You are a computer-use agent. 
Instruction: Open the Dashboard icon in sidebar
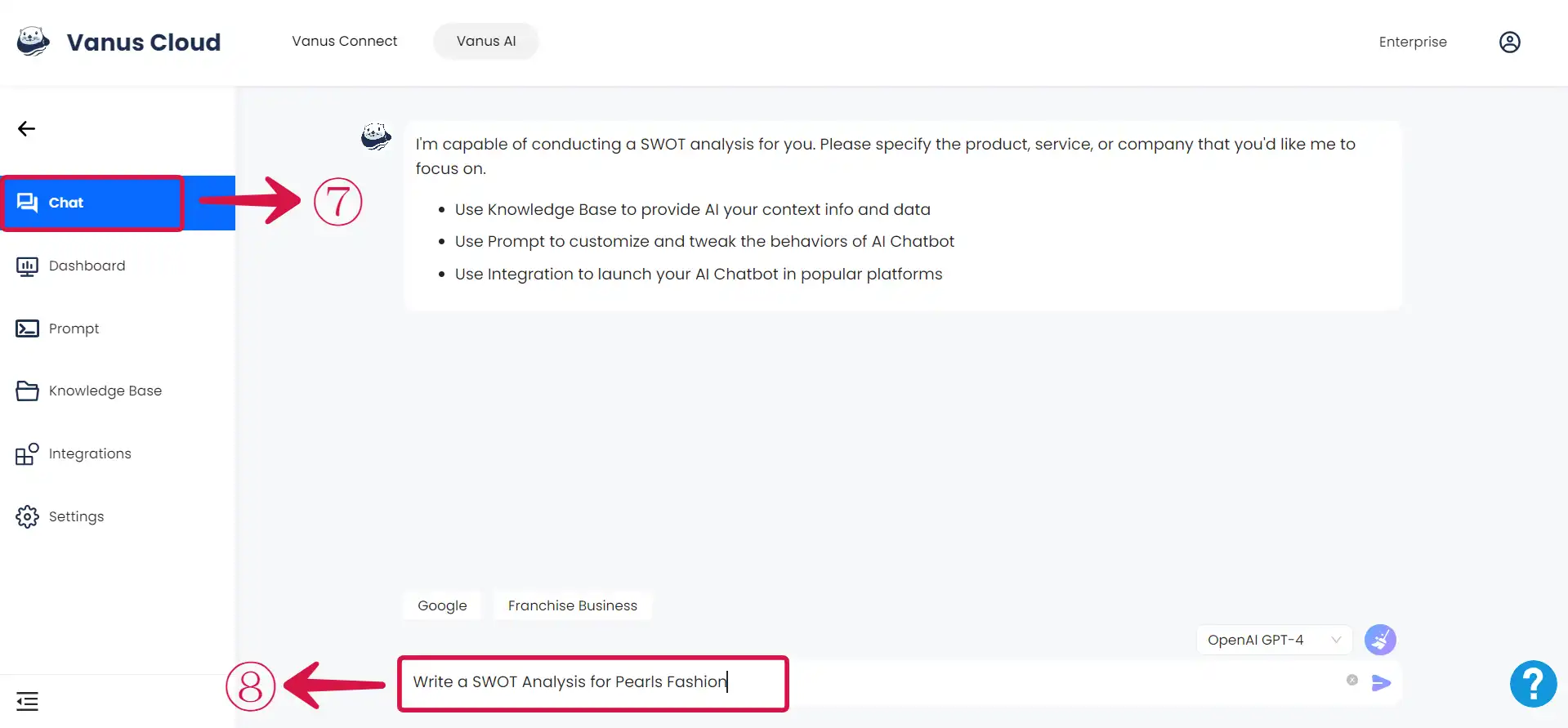[27, 266]
